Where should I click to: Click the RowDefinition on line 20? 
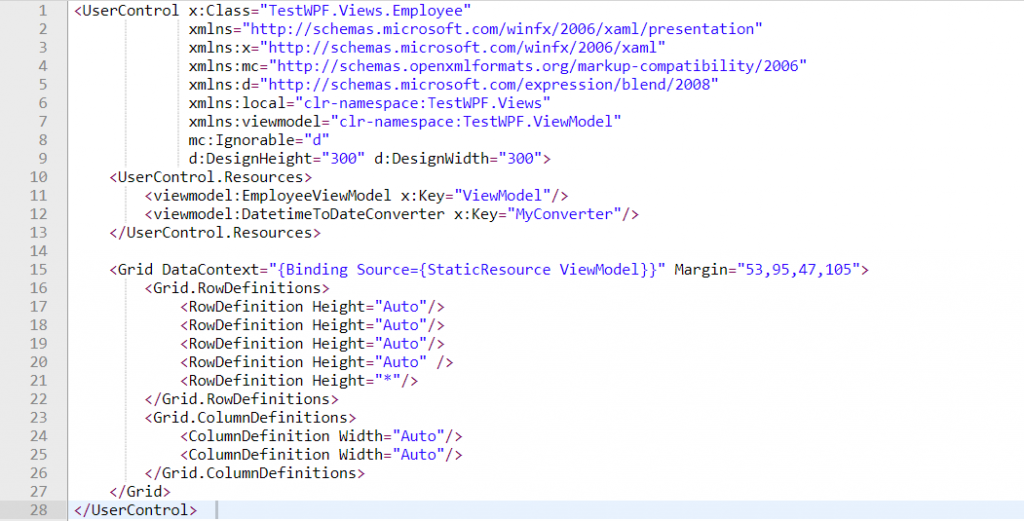pos(317,362)
